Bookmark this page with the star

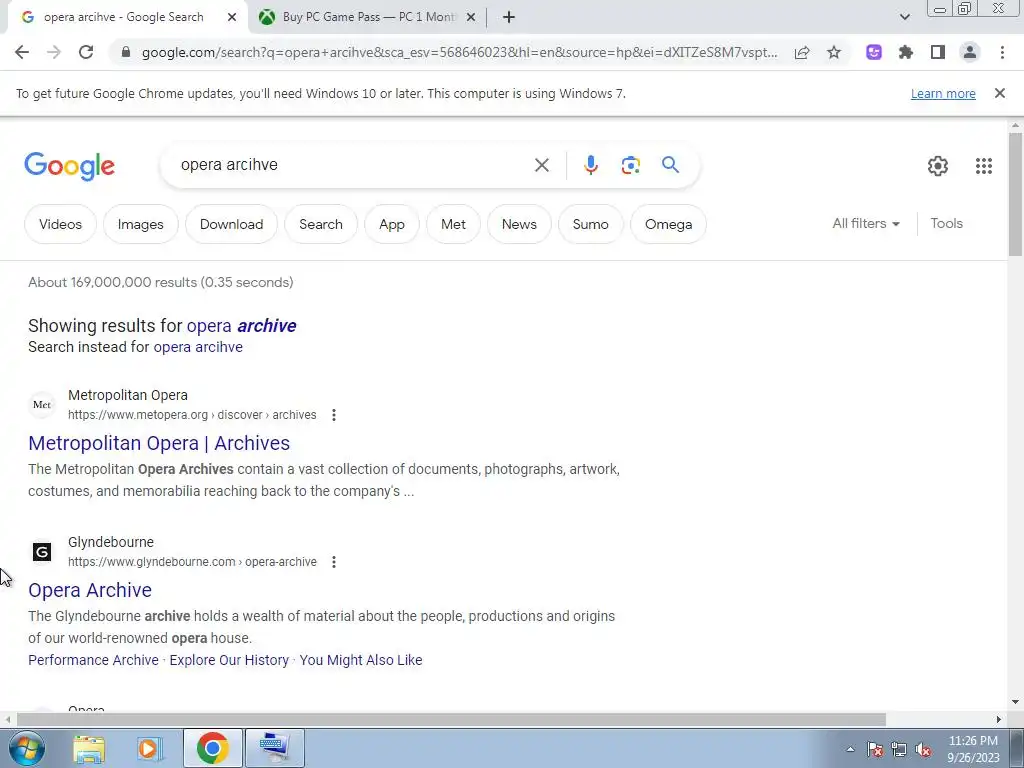click(x=834, y=52)
